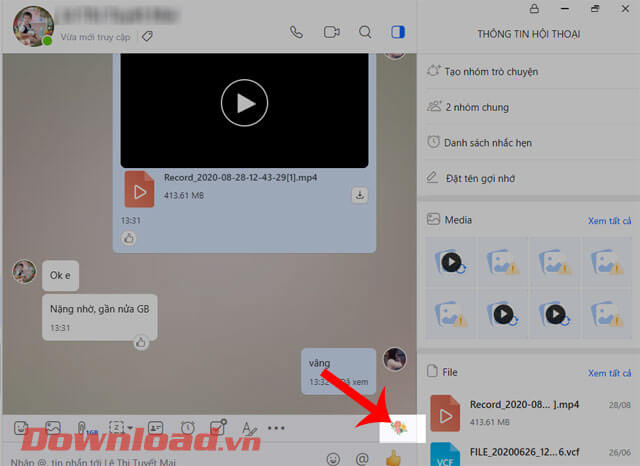Start a video call from the header
The height and width of the screenshot is (466, 640).
(331, 32)
